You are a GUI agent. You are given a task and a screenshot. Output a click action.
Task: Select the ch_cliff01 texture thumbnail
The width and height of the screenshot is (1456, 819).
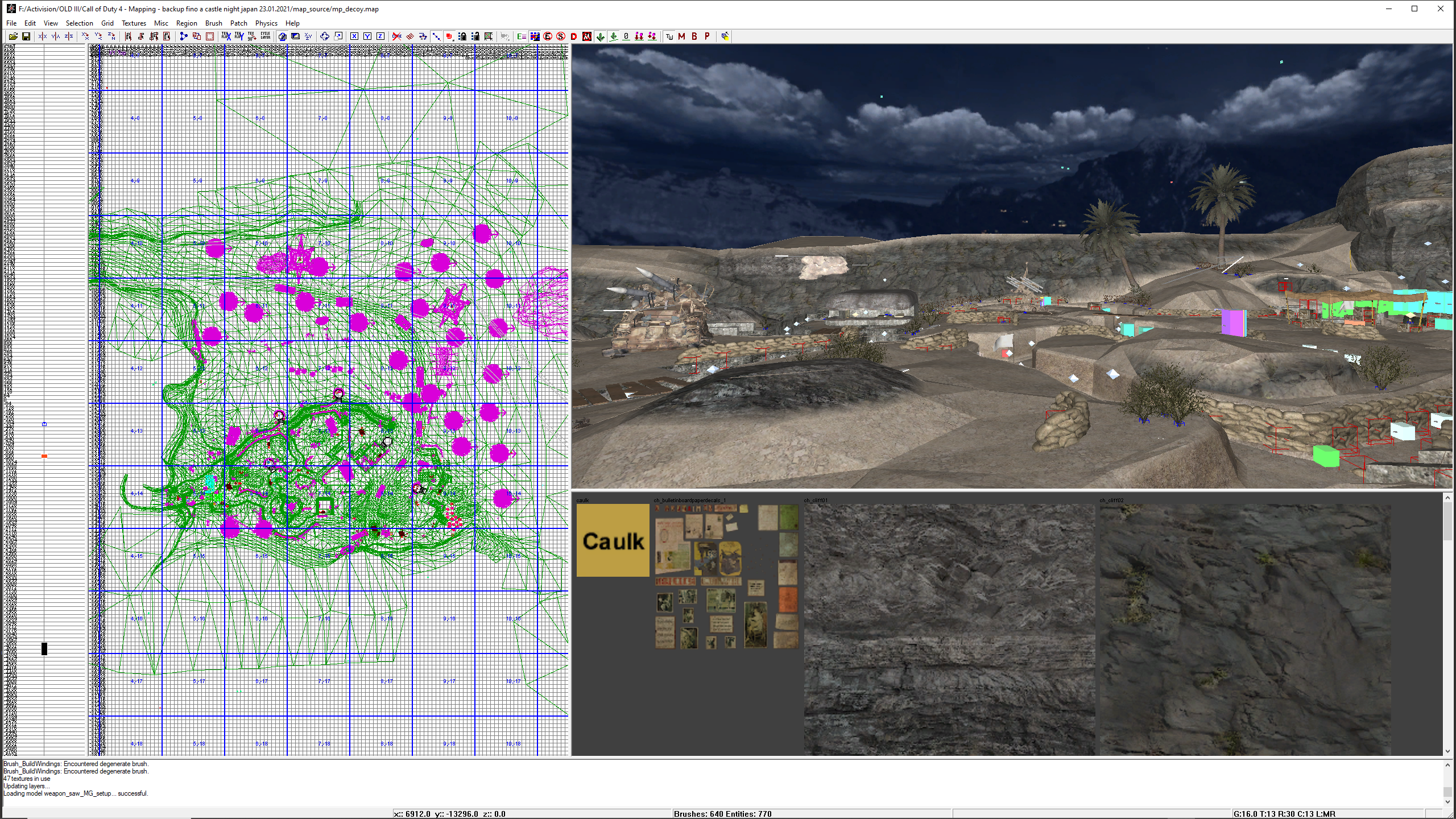tap(949, 630)
